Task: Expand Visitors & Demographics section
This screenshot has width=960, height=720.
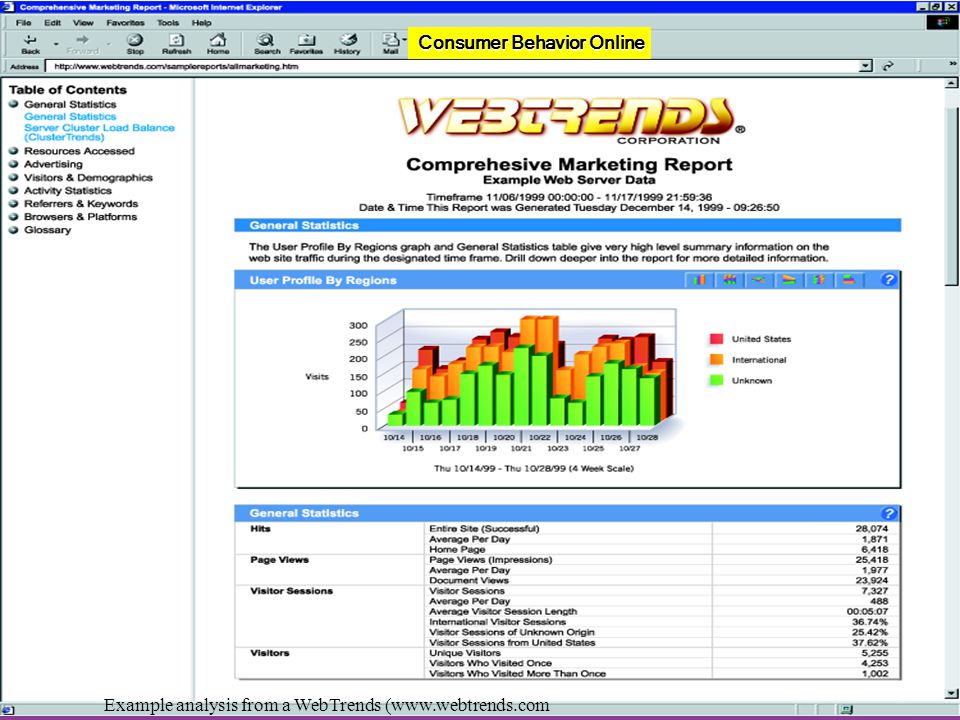Action: tap(88, 178)
